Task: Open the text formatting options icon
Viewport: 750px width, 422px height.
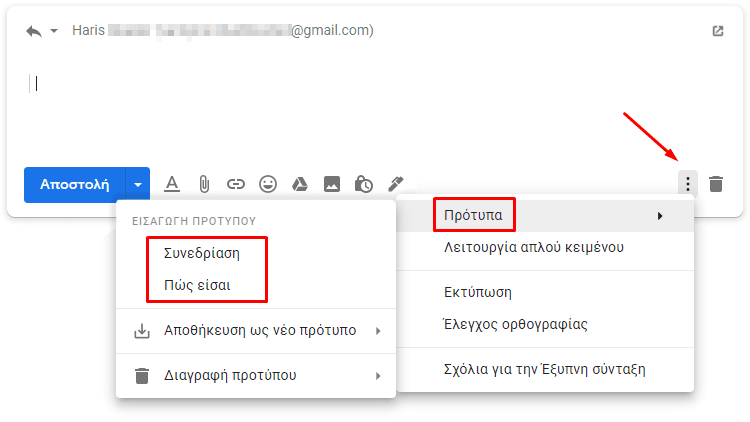Action: pyautogui.click(x=172, y=184)
